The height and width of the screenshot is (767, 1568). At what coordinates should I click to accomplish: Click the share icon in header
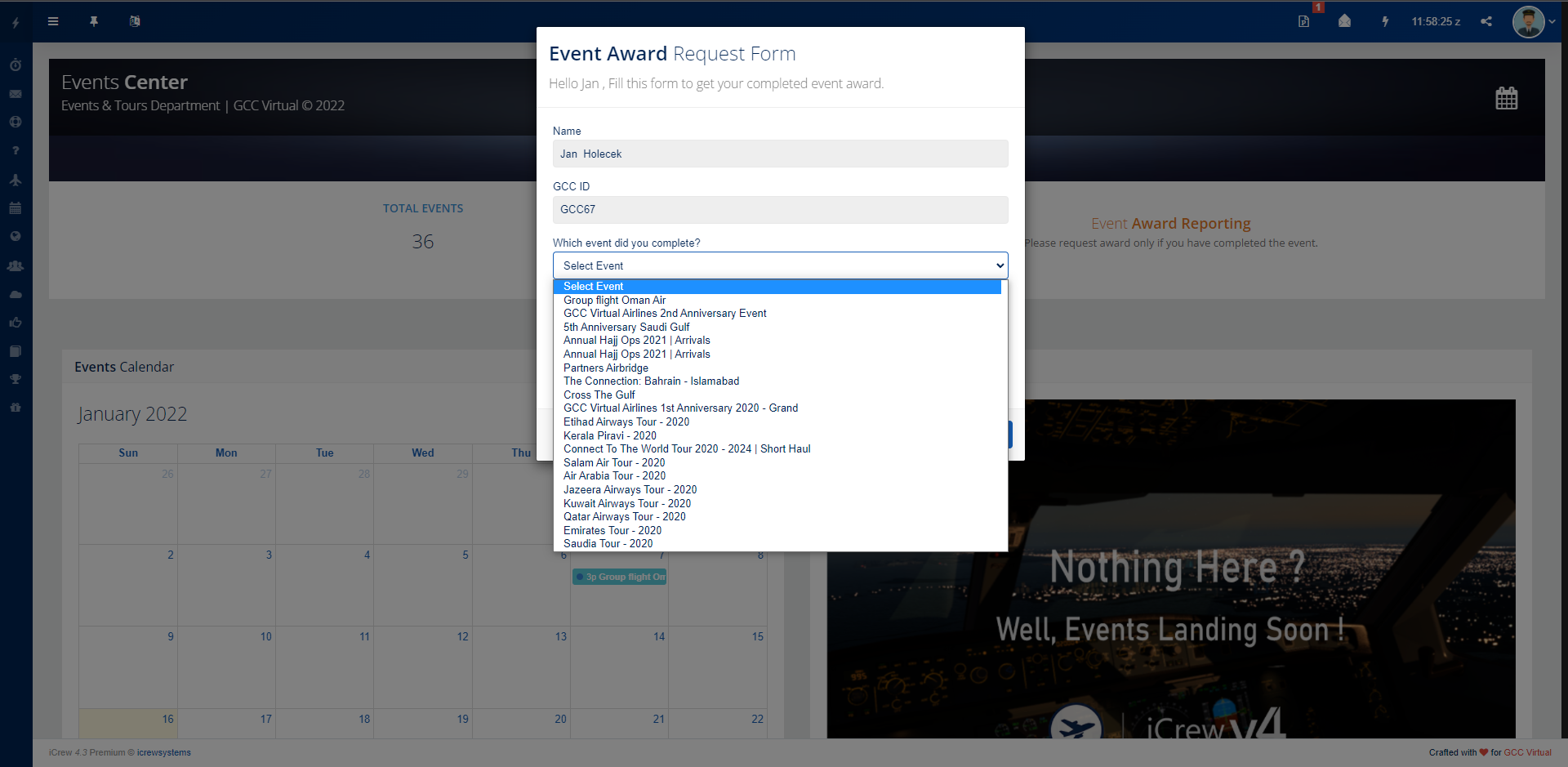(1486, 21)
